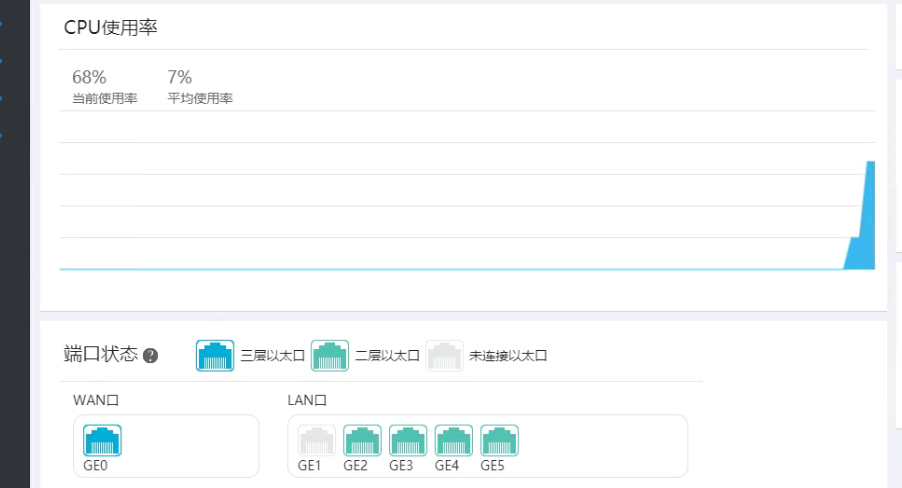The height and width of the screenshot is (488, 902).
Task: Click the gray 未连接以太口 legend icon
Action: [x=444, y=355]
